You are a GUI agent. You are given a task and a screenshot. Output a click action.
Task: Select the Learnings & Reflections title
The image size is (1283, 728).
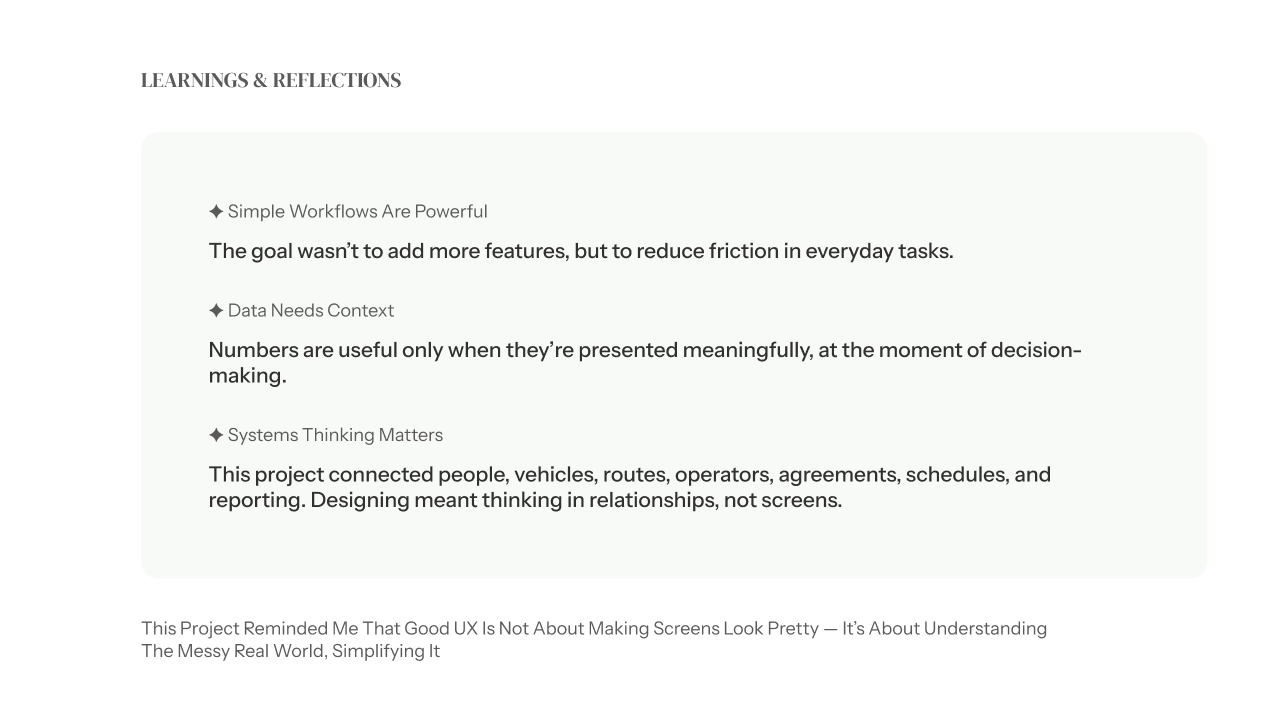(x=270, y=81)
